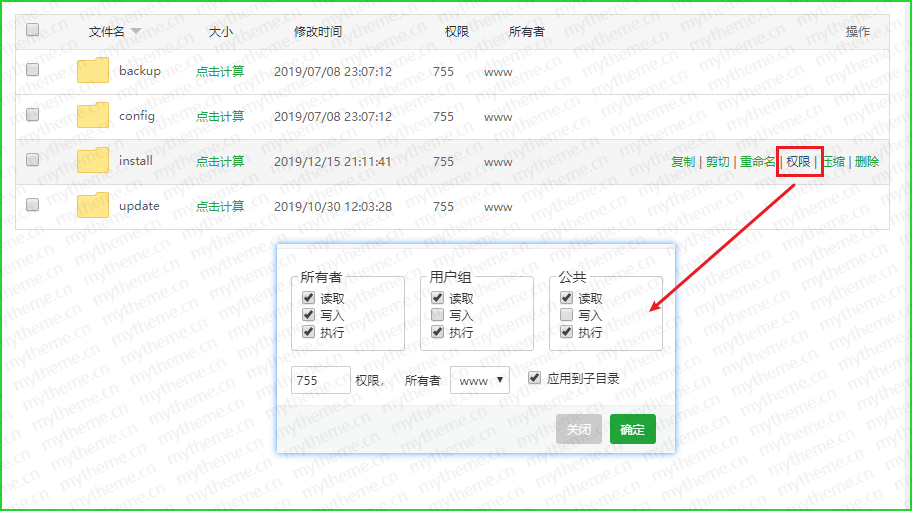
Task: Click rename link for install folder
Action: pos(757,161)
